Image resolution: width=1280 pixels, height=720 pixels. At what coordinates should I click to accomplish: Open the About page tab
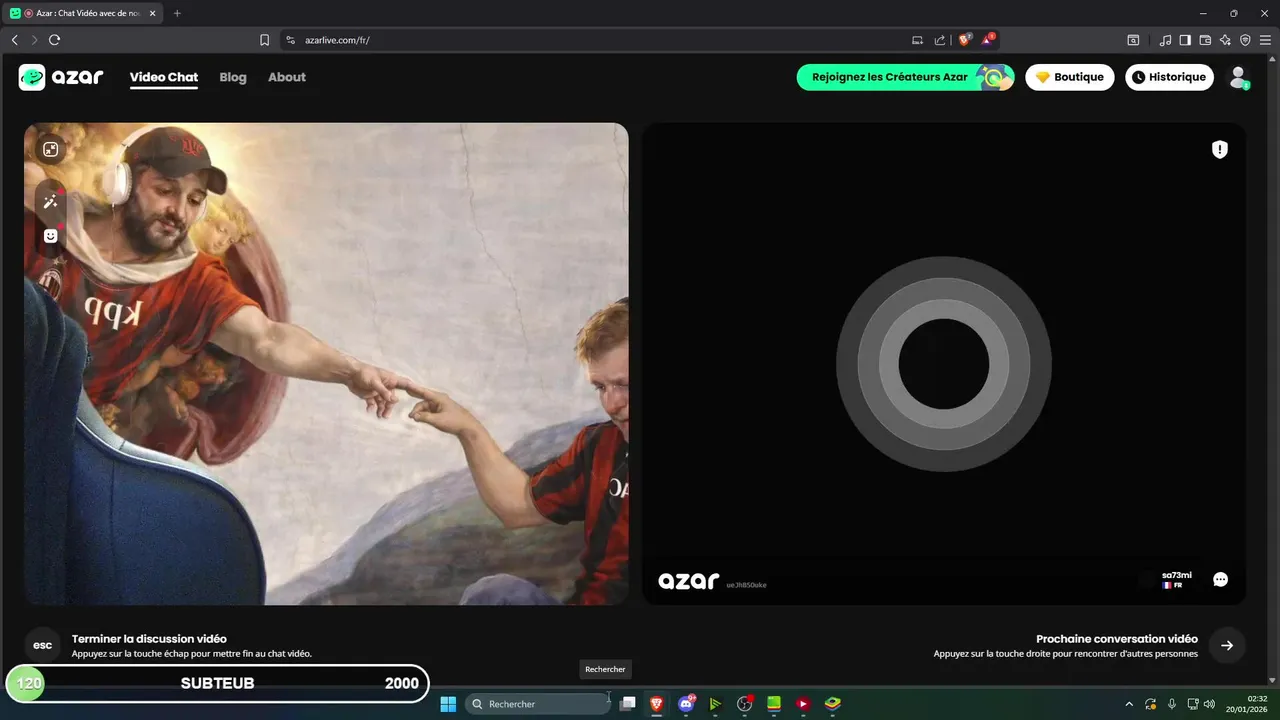[x=287, y=77]
